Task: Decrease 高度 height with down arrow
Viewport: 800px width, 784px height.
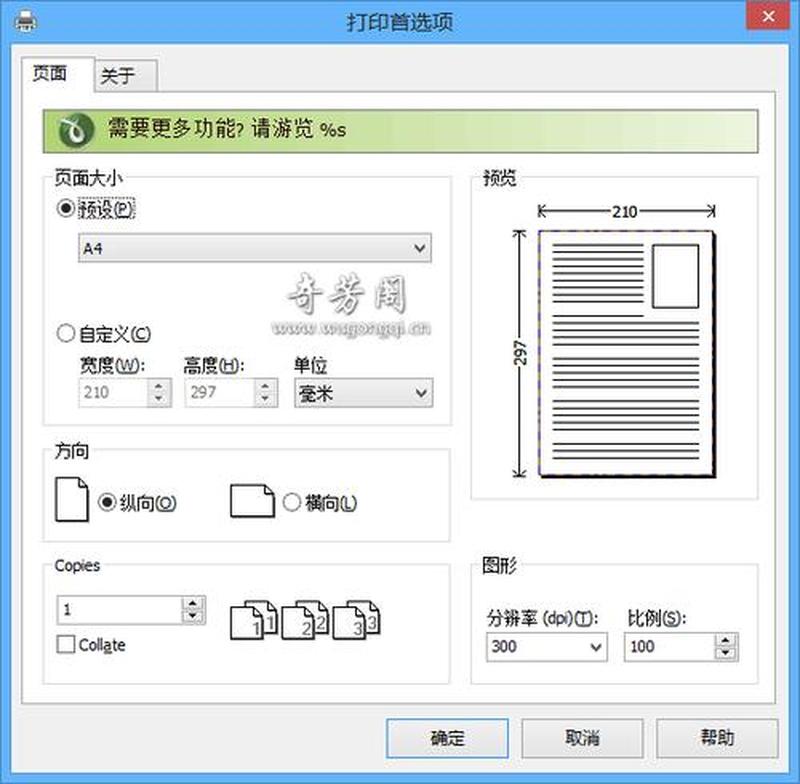Action: point(265,399)
